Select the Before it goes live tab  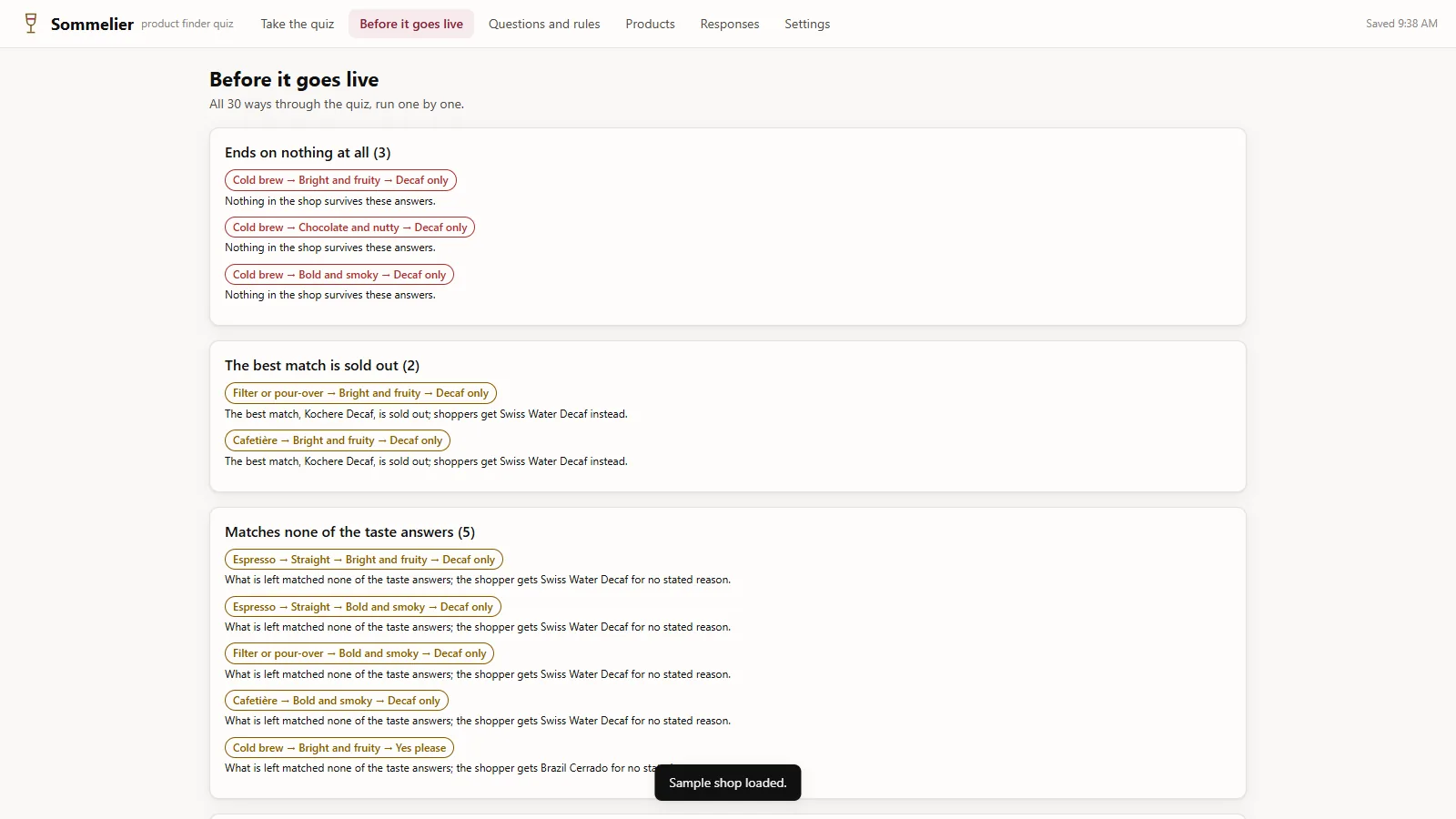411,24
